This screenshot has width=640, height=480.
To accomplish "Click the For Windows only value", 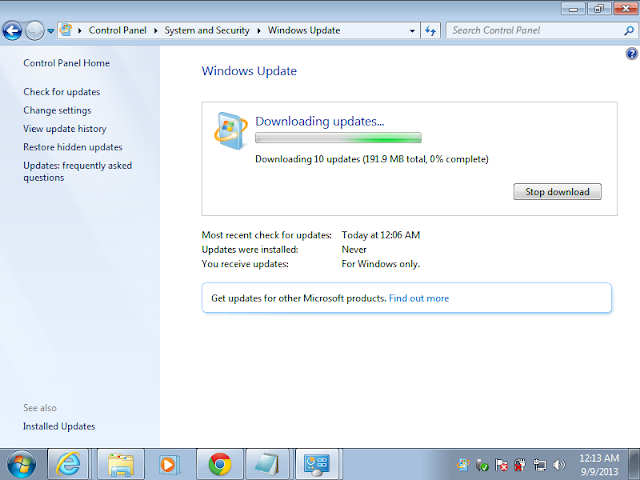I will click(x=381, y=264).
